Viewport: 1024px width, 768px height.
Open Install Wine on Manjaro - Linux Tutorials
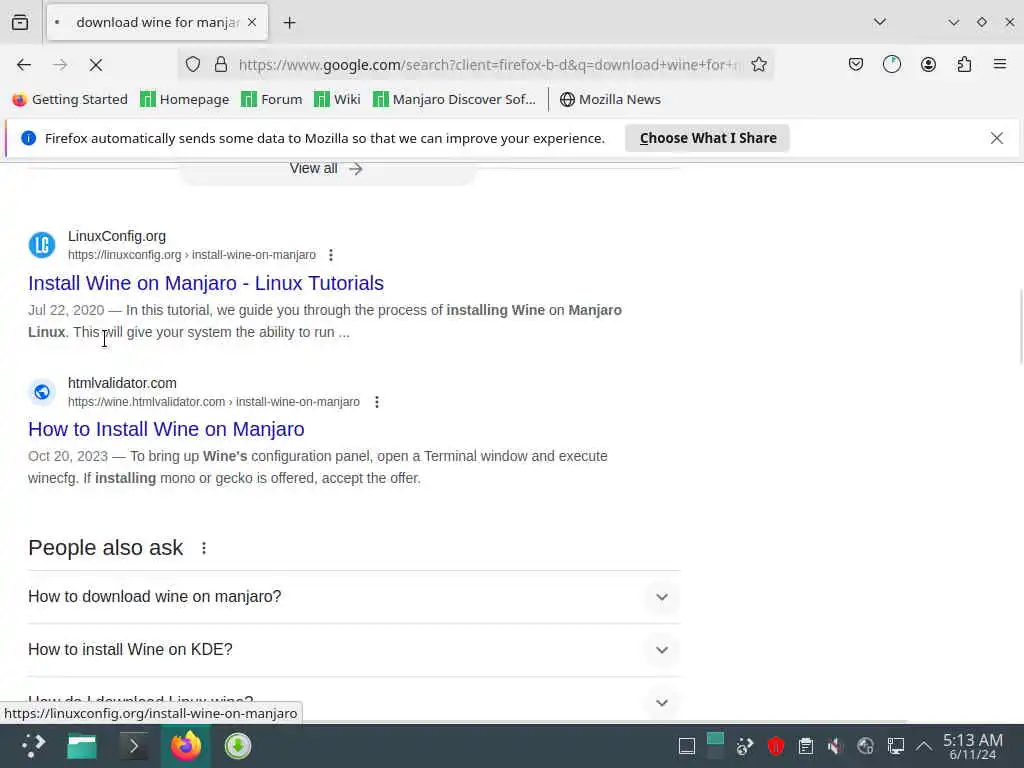[x=206, y=283]
